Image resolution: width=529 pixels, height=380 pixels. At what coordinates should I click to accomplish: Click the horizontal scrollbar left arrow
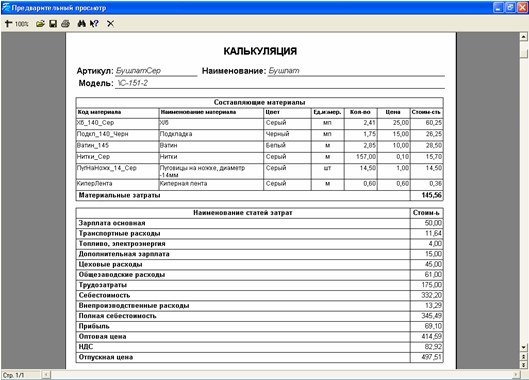click(x=46, y=374)
